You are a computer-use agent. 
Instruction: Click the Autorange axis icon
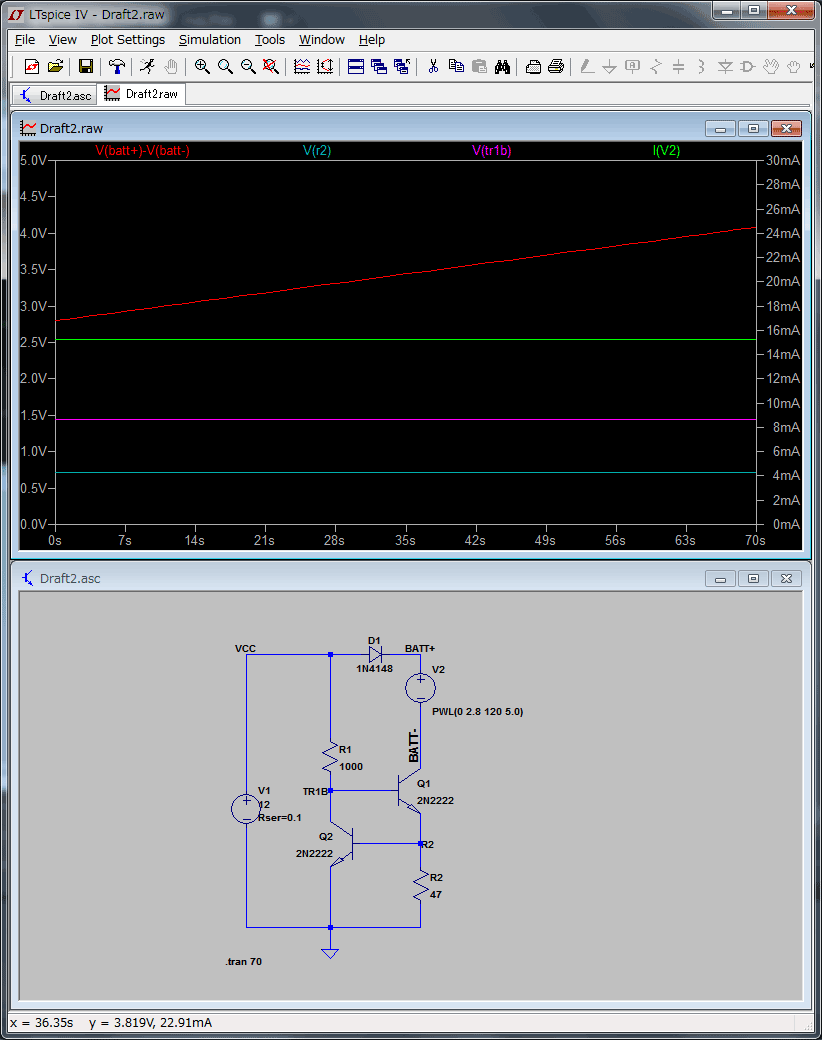pyautogui.click(x=325, y=66)
